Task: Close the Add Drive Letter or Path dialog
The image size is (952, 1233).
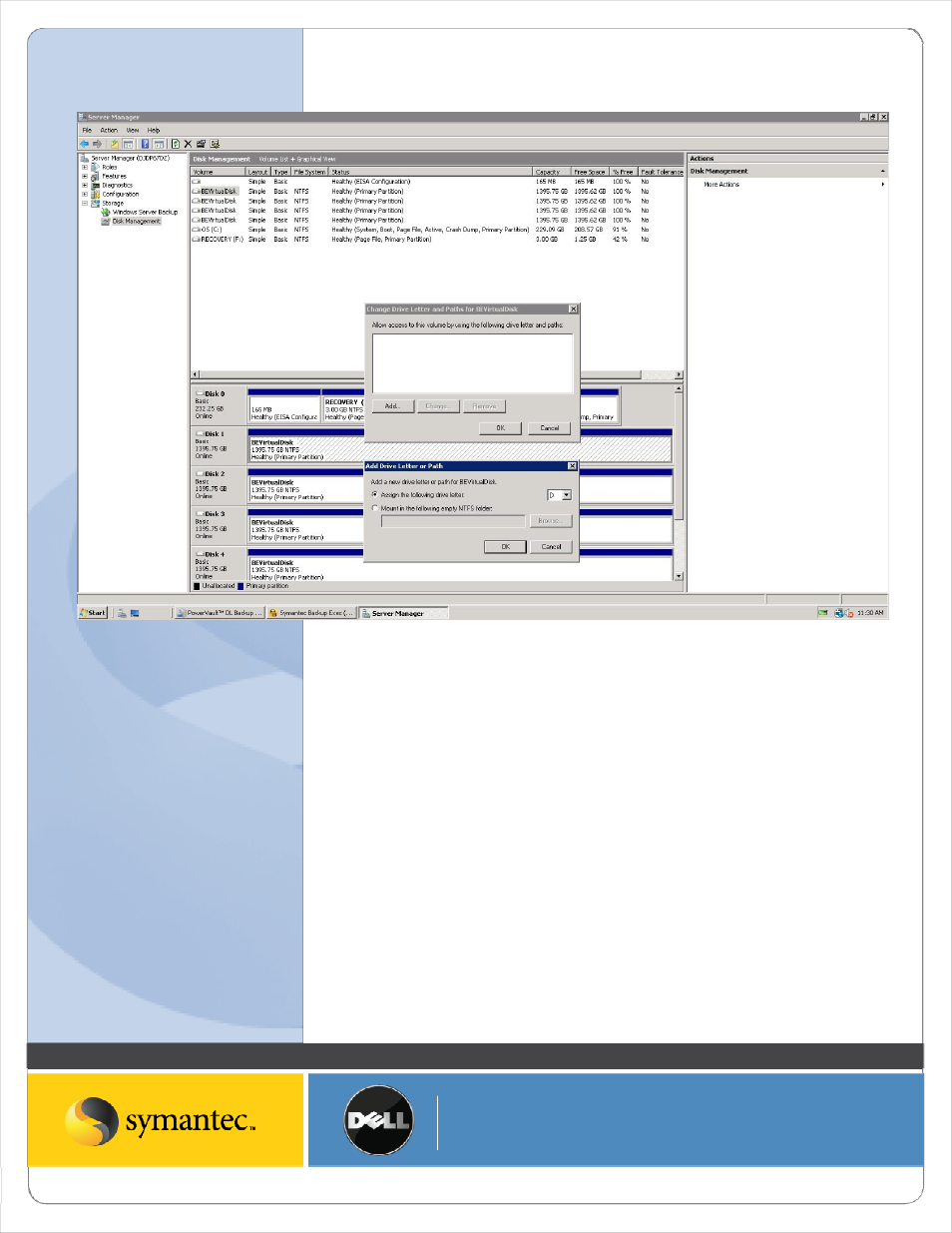Action: click(x=572, y=466)
